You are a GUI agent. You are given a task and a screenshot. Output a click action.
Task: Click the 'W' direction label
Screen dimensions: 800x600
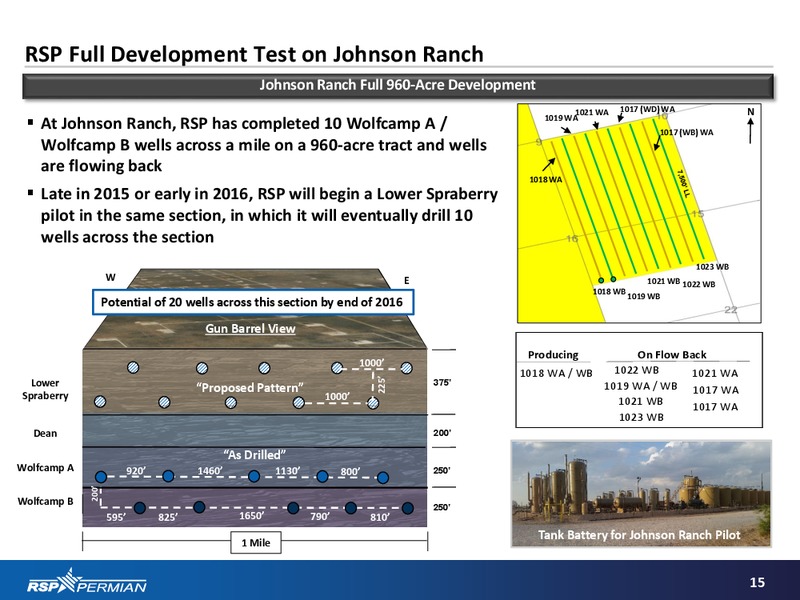point(110,278)
